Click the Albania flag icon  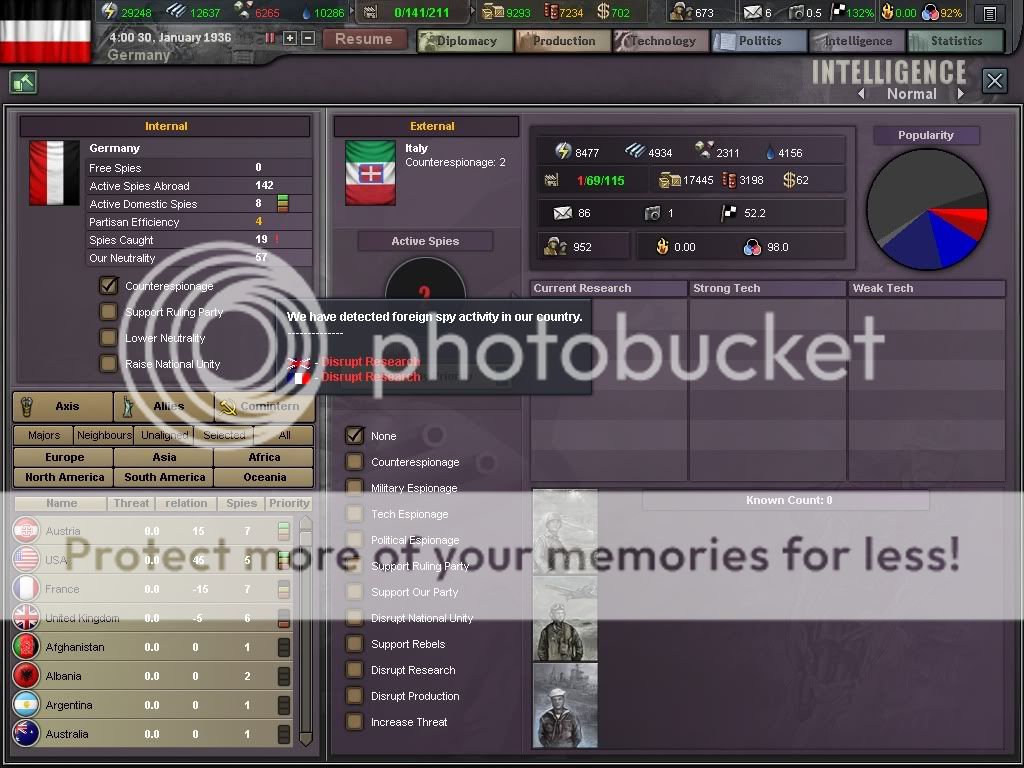point(26,676)
